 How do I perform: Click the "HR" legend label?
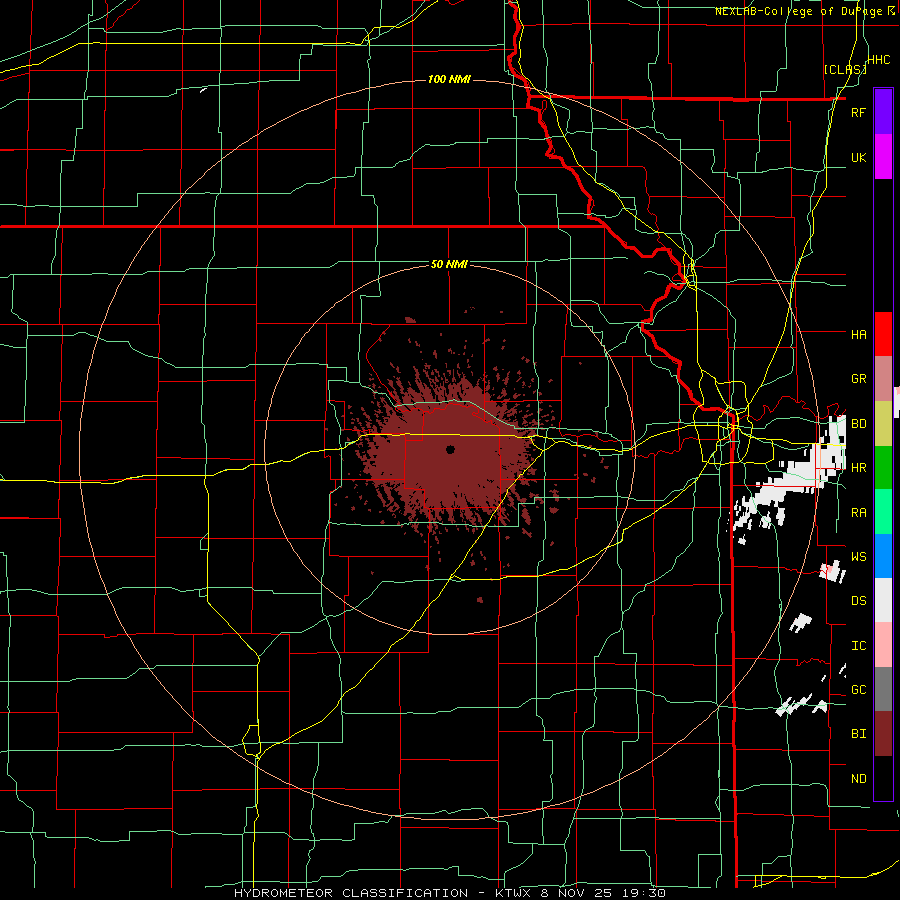click(858, 468)
